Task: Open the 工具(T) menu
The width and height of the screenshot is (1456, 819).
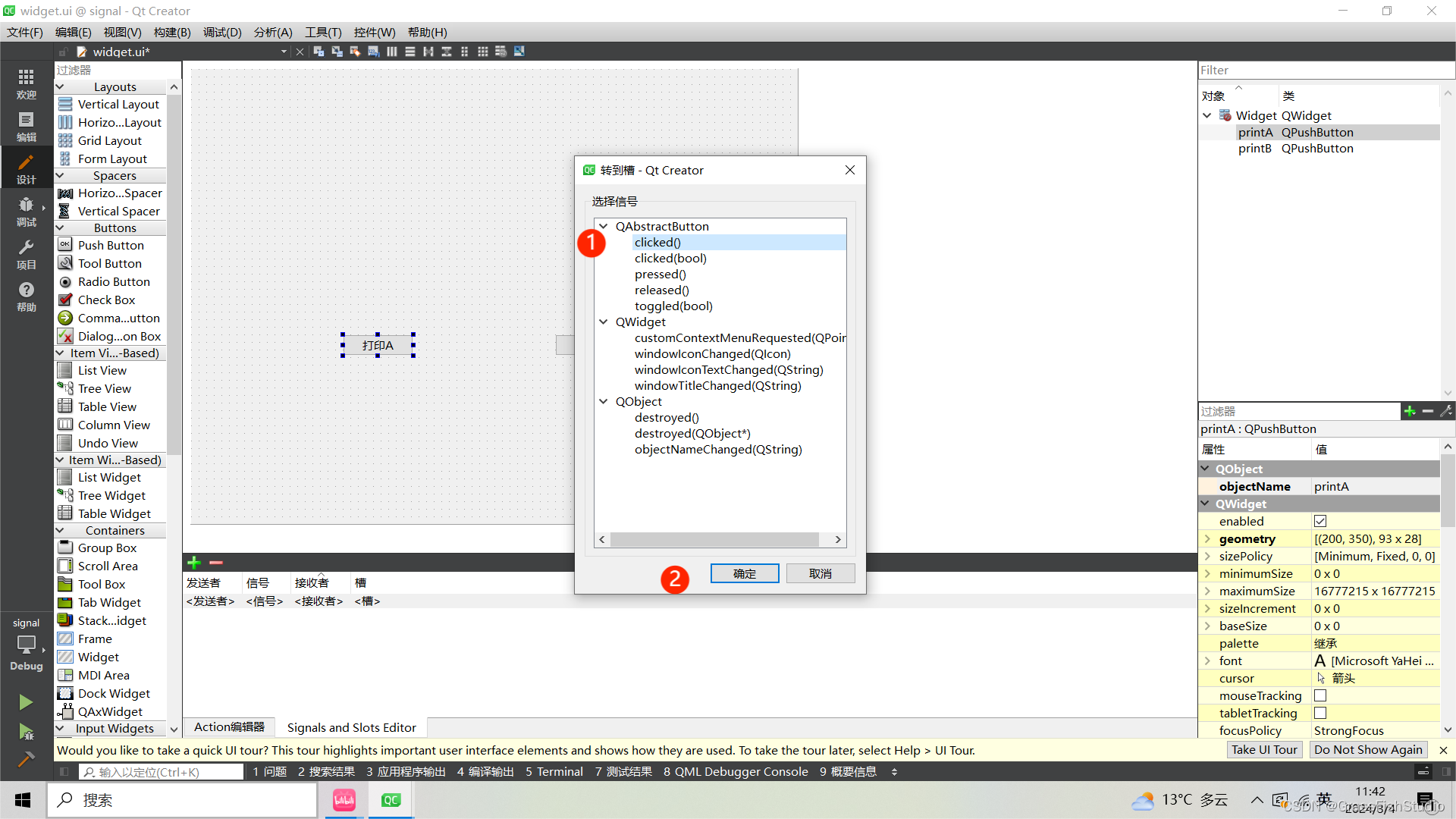Action: click(x=323, y=32)
